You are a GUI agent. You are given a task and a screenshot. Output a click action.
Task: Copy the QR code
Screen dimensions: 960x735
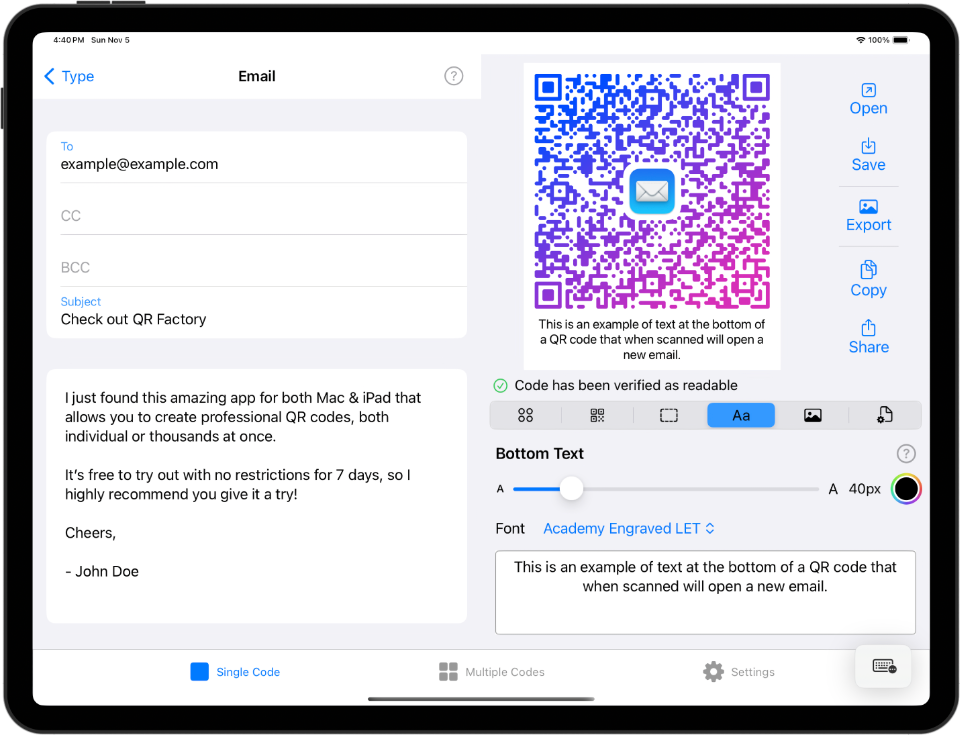pyautogui.click(x=868, y=279)
